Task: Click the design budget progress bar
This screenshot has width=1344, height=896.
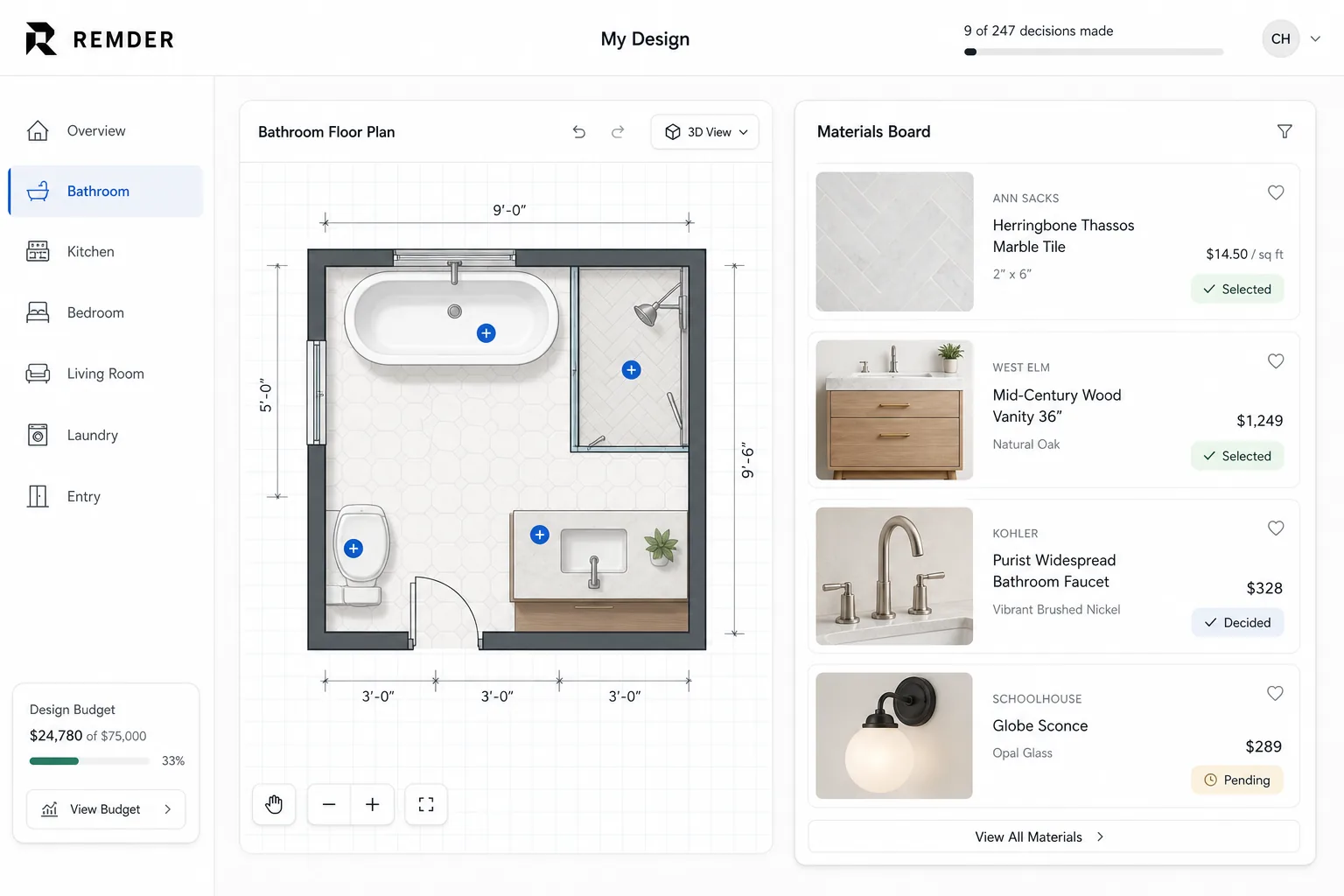Action: pyautogui.click(x=89, y=761)
